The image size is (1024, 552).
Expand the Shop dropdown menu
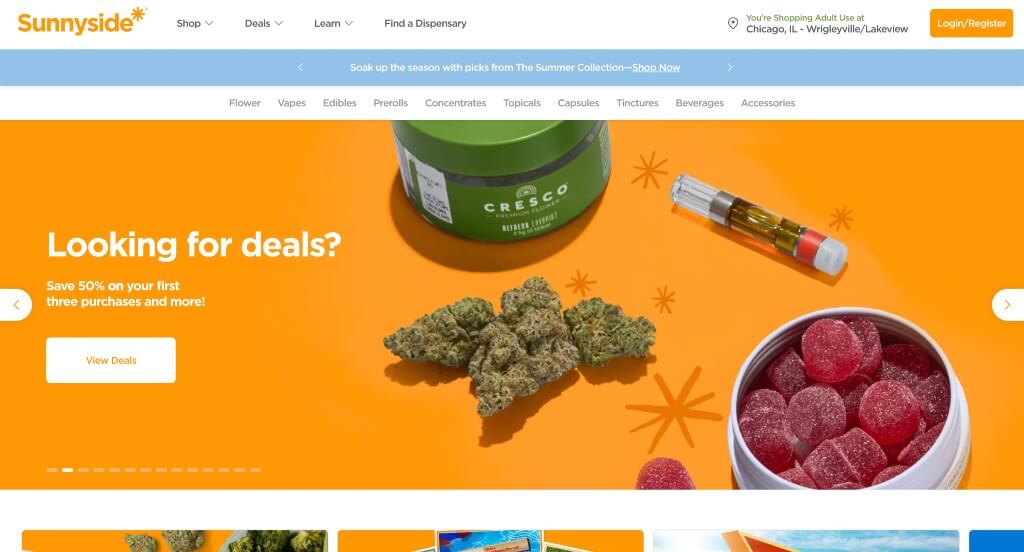coord(195,24)
